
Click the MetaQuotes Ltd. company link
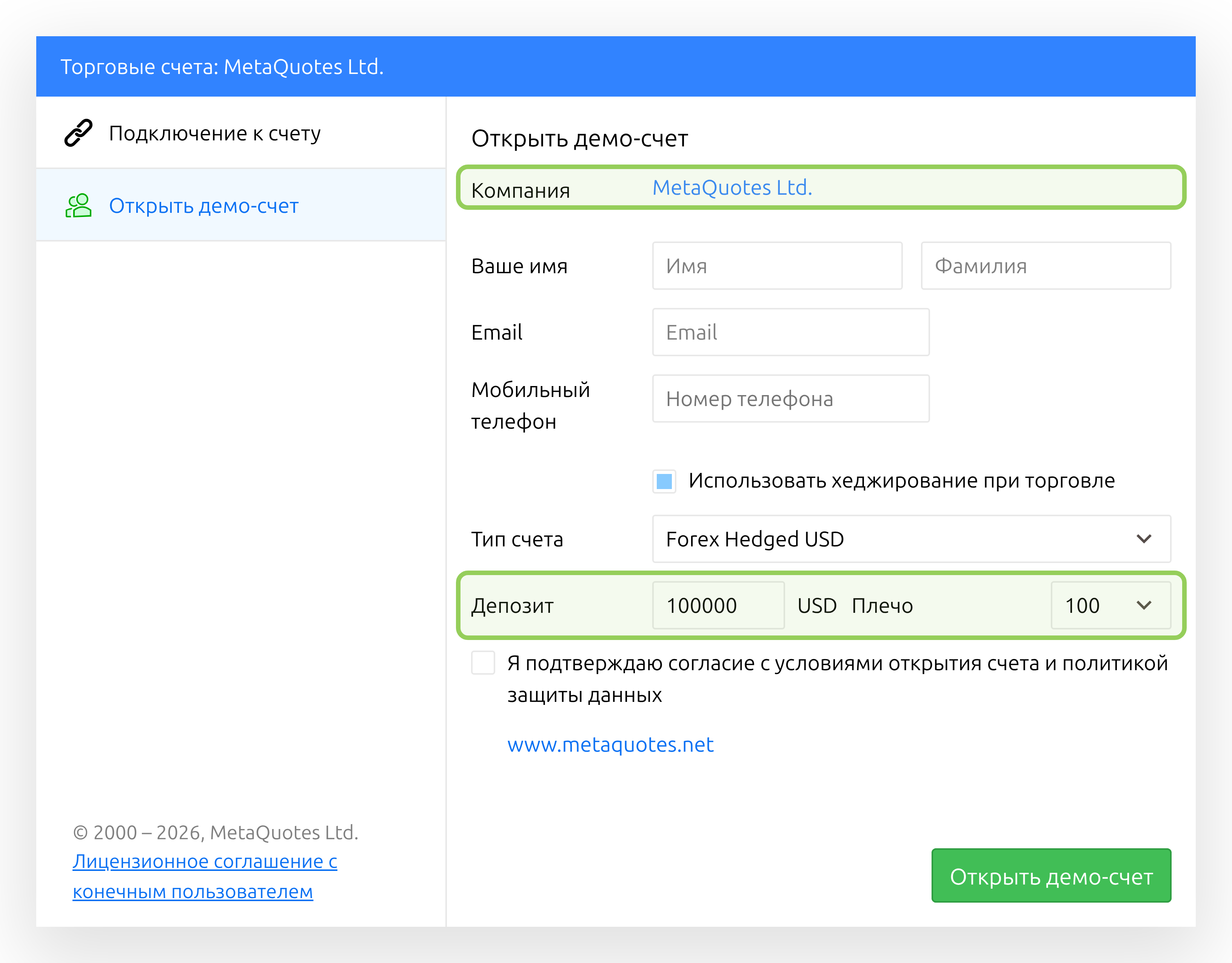pos(732,187)
